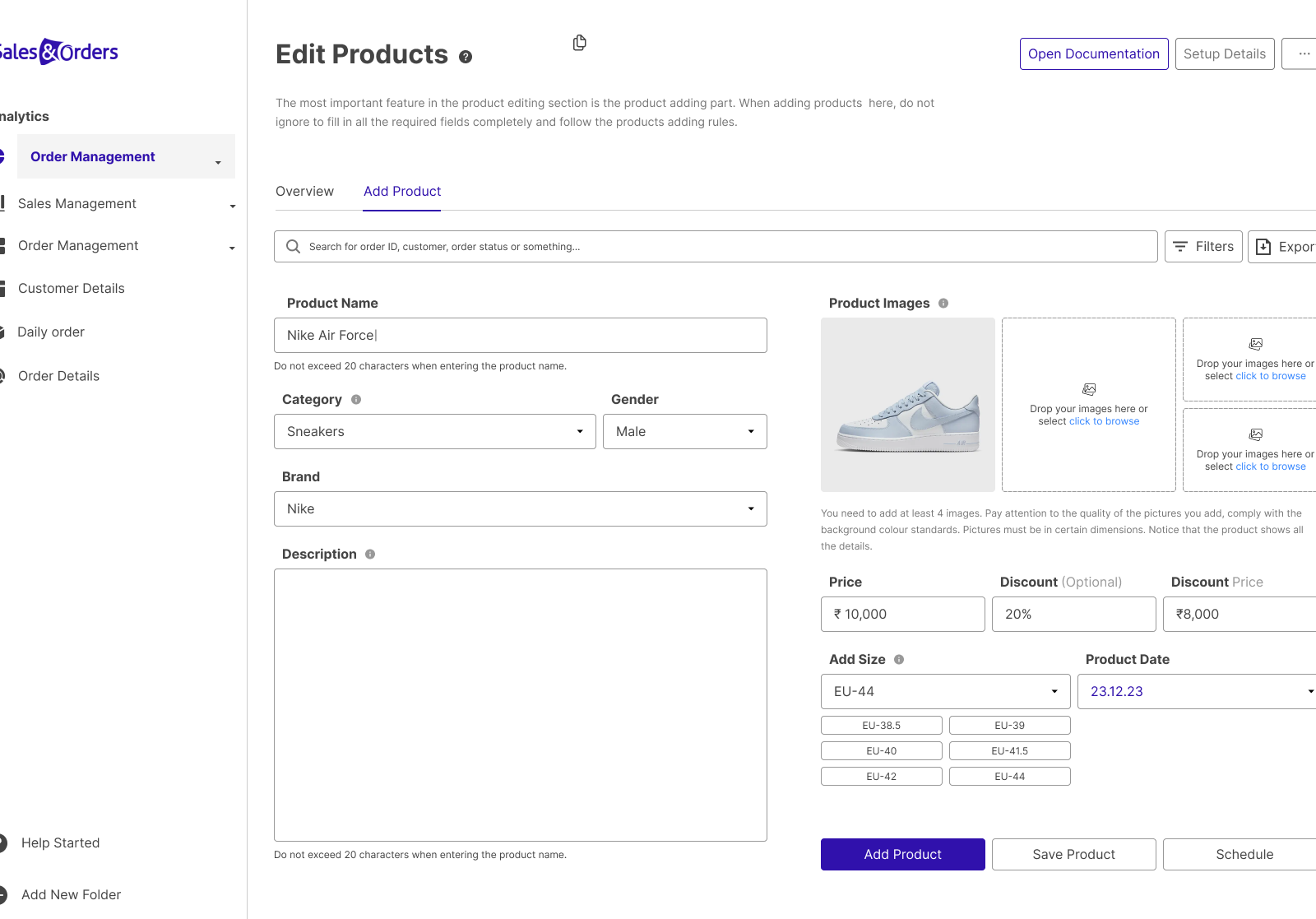Select the EU-38.5 size option
1316x919 pixels.
(x=881, y=725)
